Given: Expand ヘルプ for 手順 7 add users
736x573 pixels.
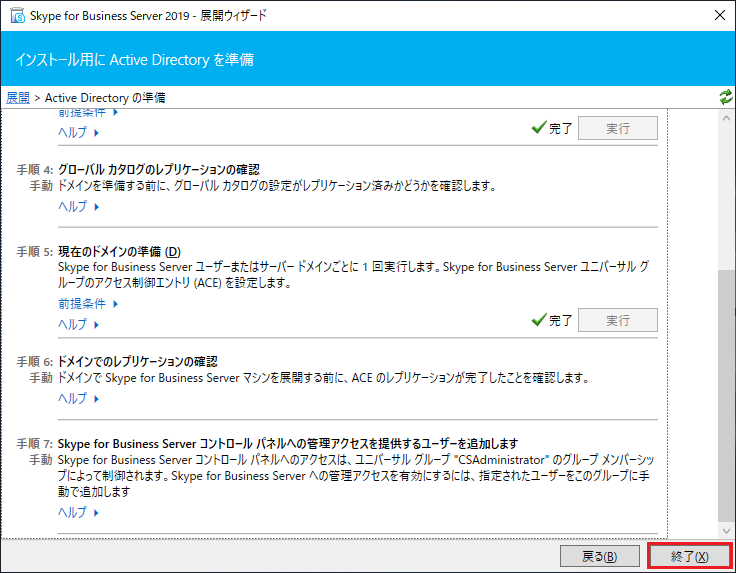Looking at the screenshot, I should click(78, 512).
